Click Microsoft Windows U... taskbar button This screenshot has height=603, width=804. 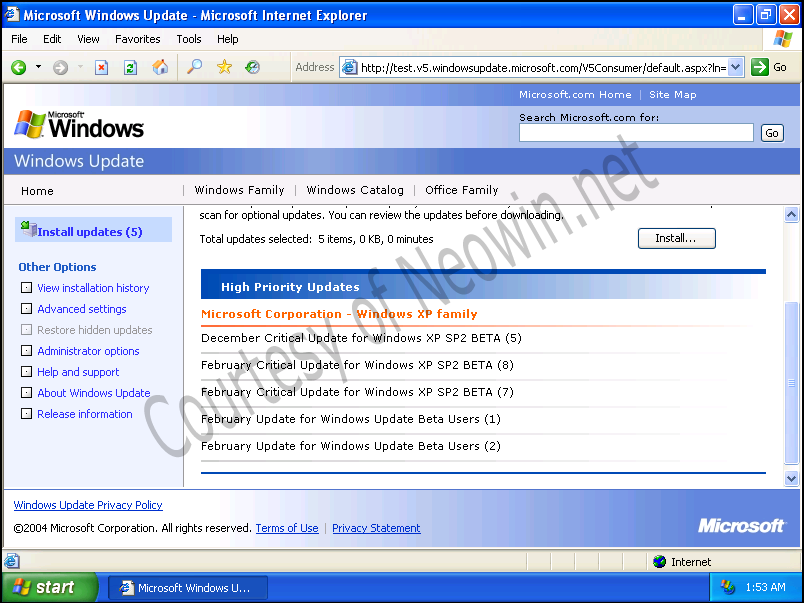[188, 588]
